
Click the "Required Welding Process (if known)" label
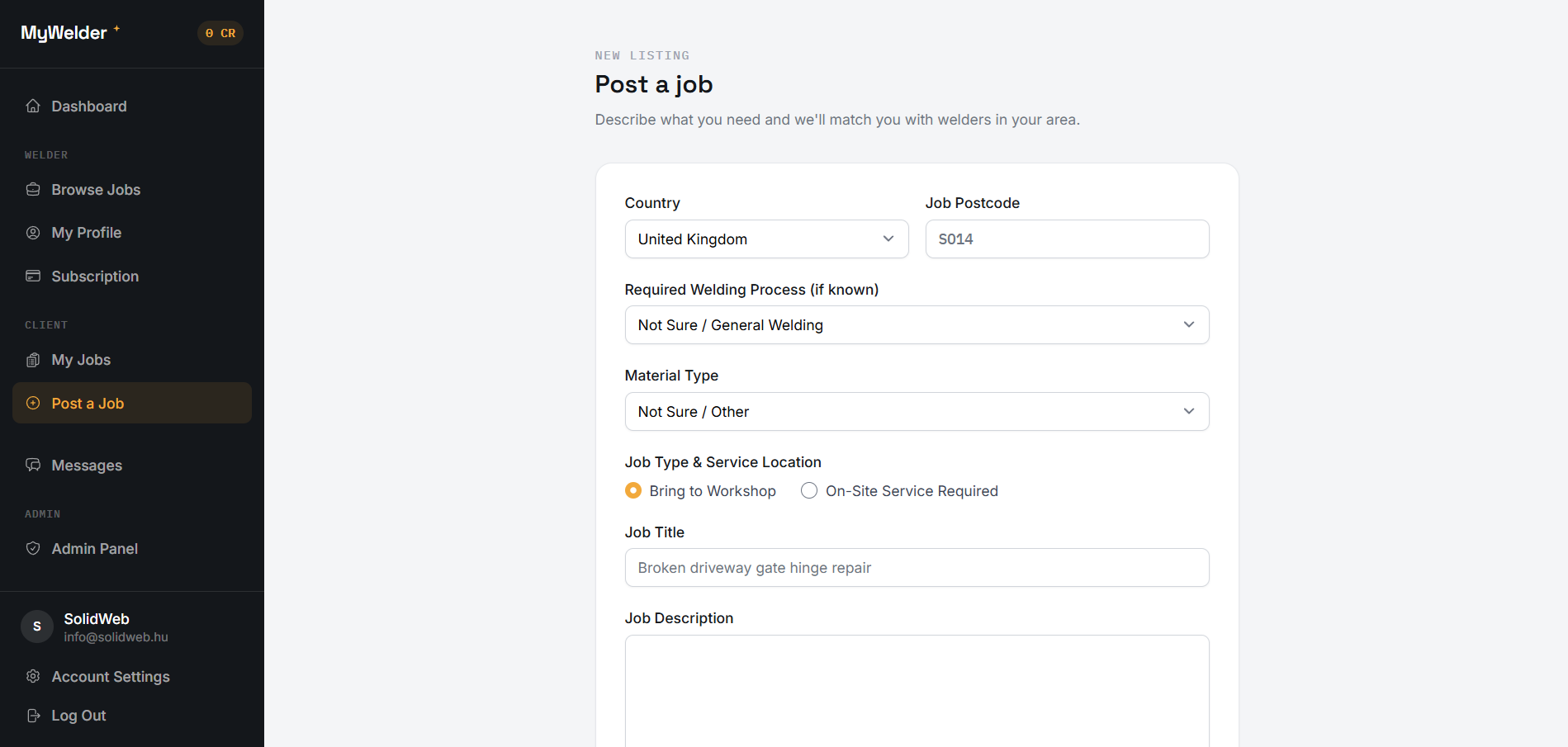tap(751, 290)
